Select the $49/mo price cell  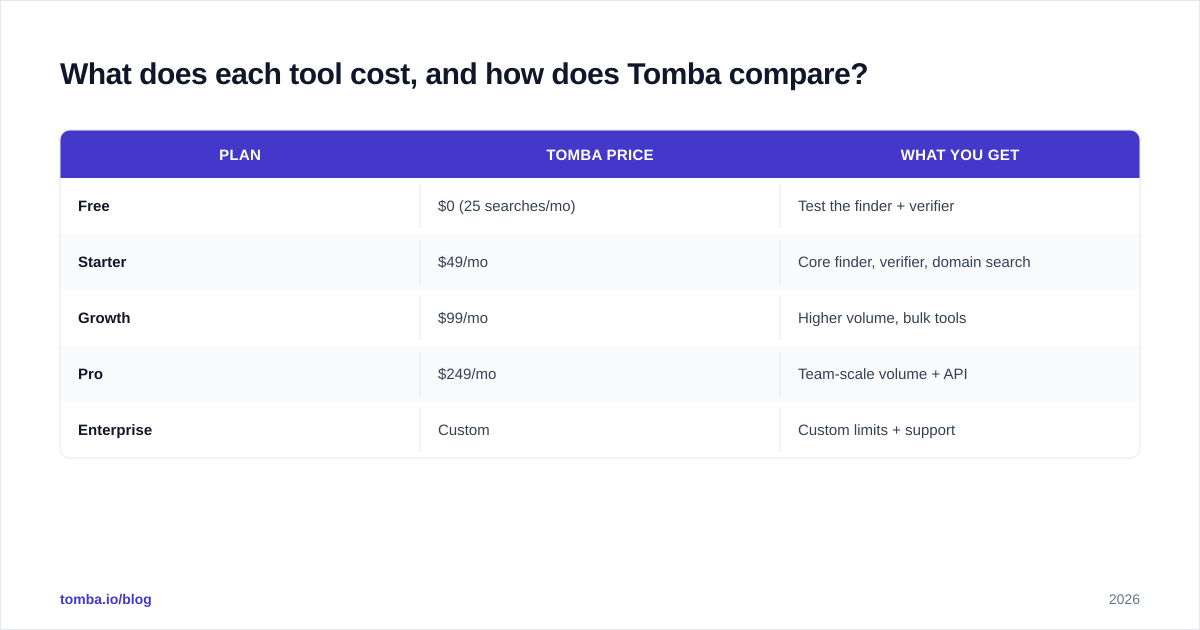[600, 262]
